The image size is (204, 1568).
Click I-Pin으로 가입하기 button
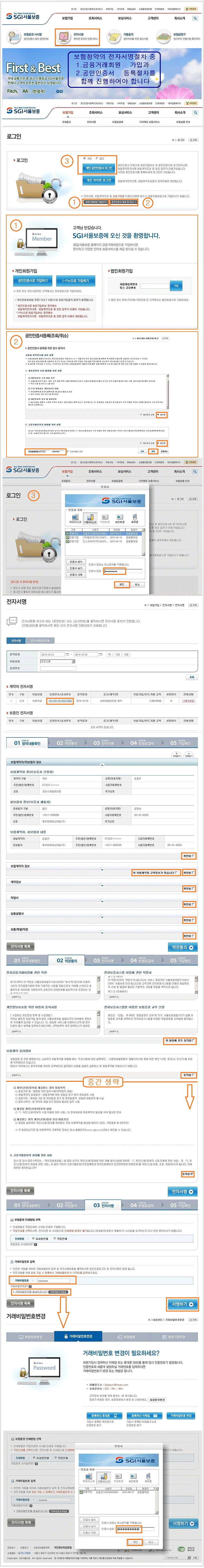[x=75, y=281]
